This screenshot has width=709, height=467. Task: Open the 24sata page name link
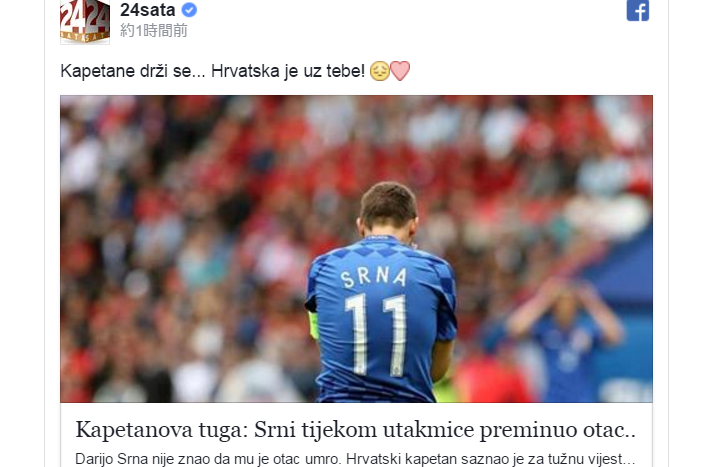point(148,10)
